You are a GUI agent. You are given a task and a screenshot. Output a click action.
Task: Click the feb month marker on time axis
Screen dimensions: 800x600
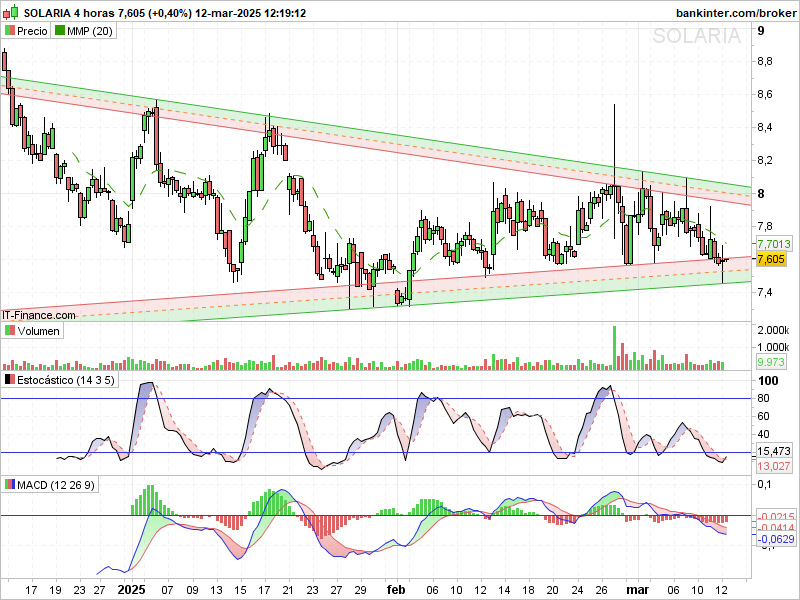pyautogui.click(x=396, y=590)
